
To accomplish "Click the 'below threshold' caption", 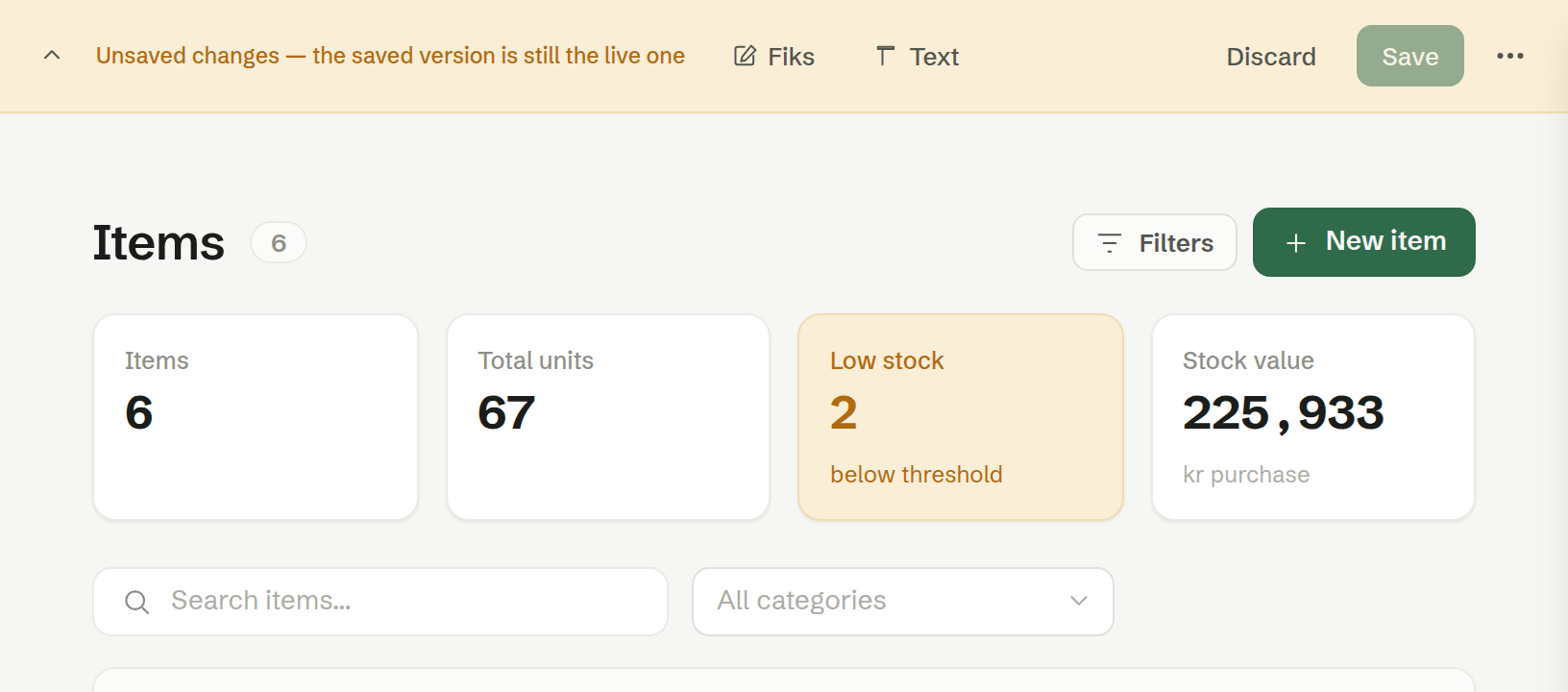I will click(x=917, y=475).
